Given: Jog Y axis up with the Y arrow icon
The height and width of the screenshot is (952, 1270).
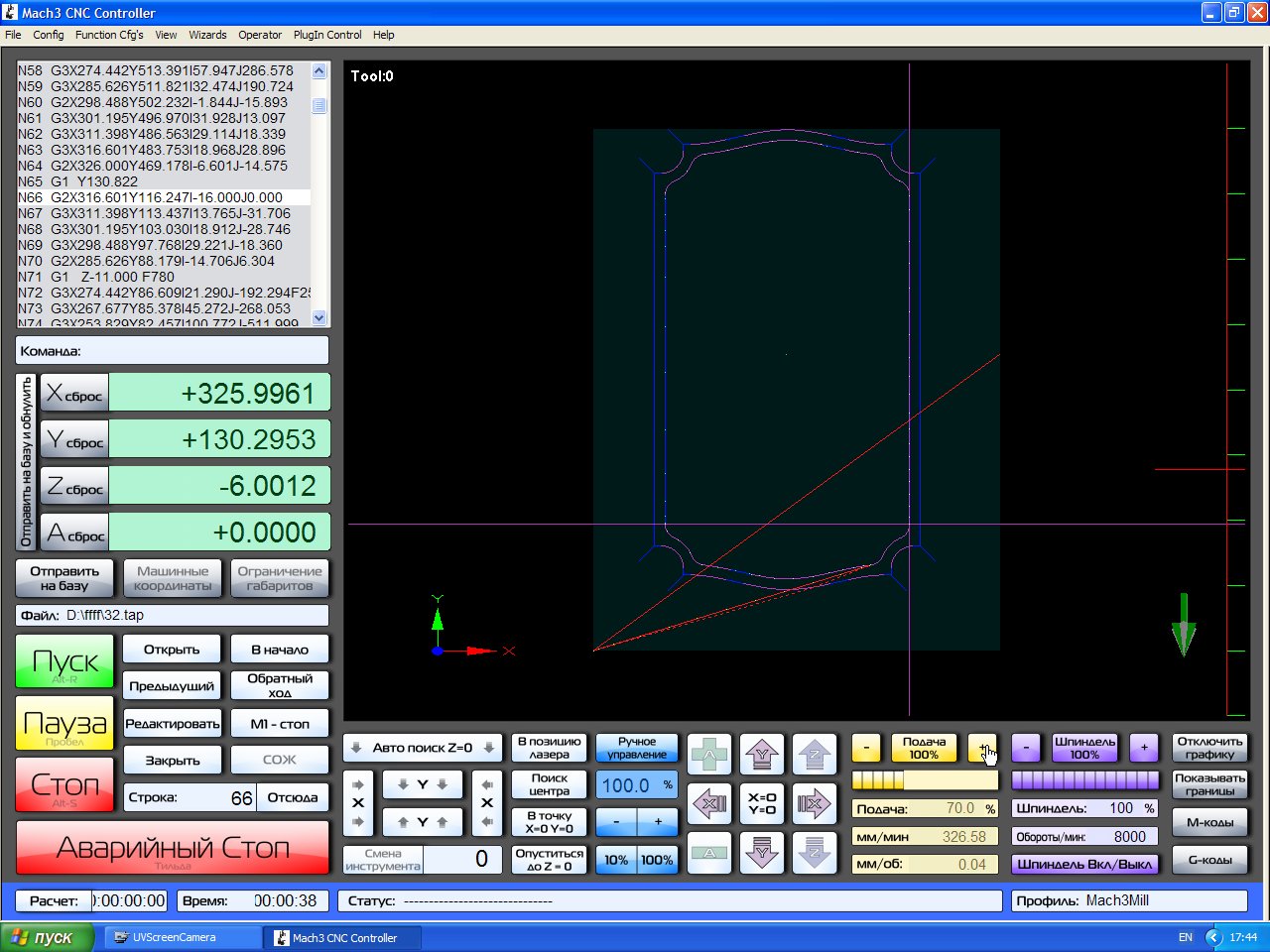Looking at the screenshot, I should point(761,756).
